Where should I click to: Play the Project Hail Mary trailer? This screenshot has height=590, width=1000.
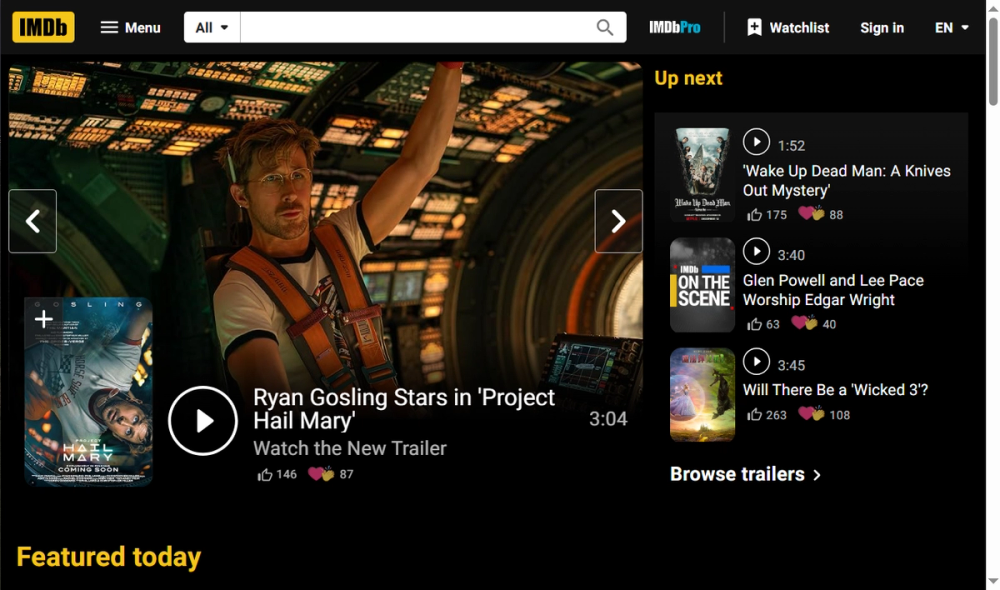(203, 421)
